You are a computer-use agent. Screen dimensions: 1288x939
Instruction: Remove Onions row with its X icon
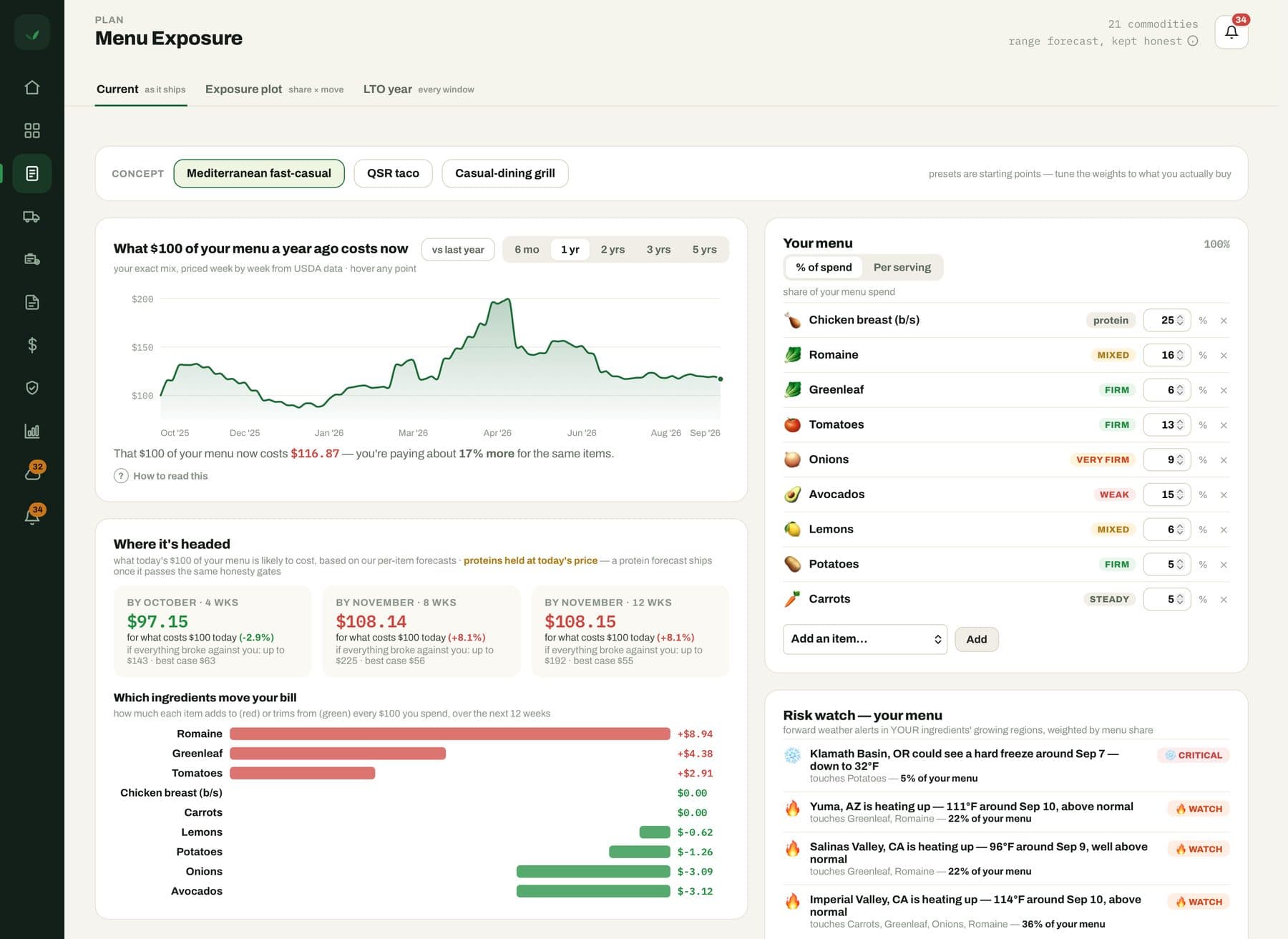(x=1224, y=460)
